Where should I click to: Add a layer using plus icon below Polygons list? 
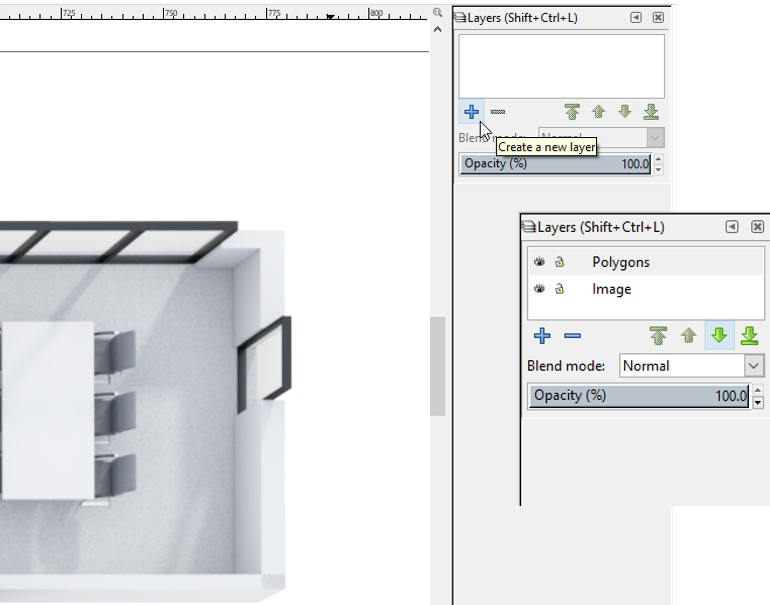click(542, 336)
